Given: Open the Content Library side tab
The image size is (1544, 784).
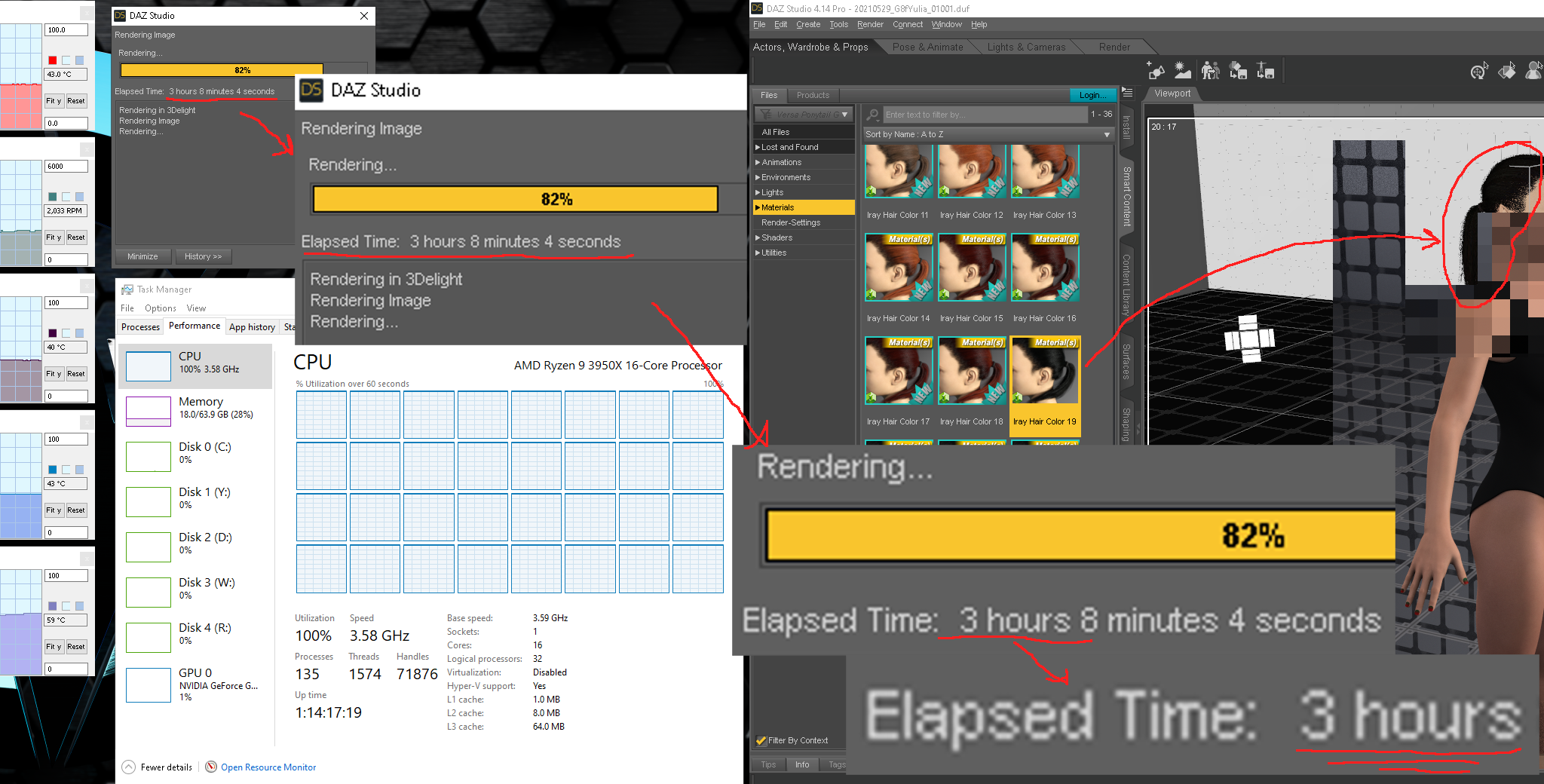Looking at the screenshot, I should [x=1126, y=285].
